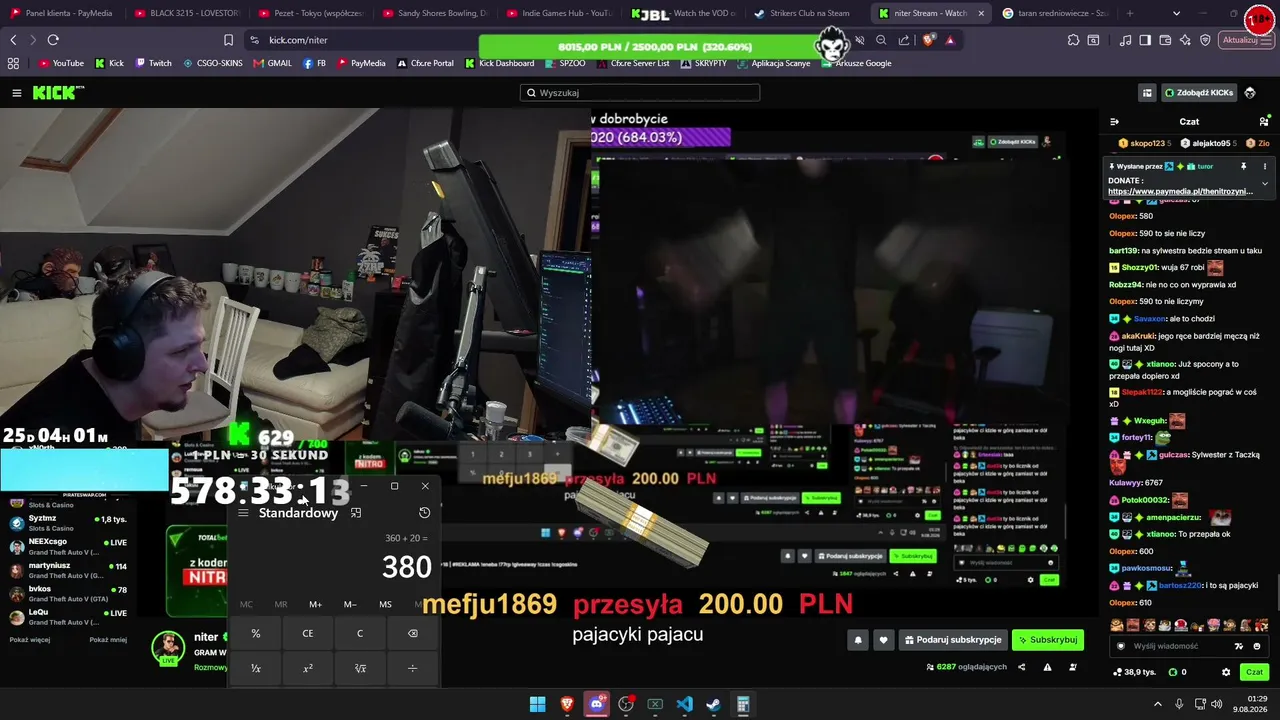Switch to the taran sredniowiecze Google tab
Screen dimensions: 1280x720
click(1055, 13)
